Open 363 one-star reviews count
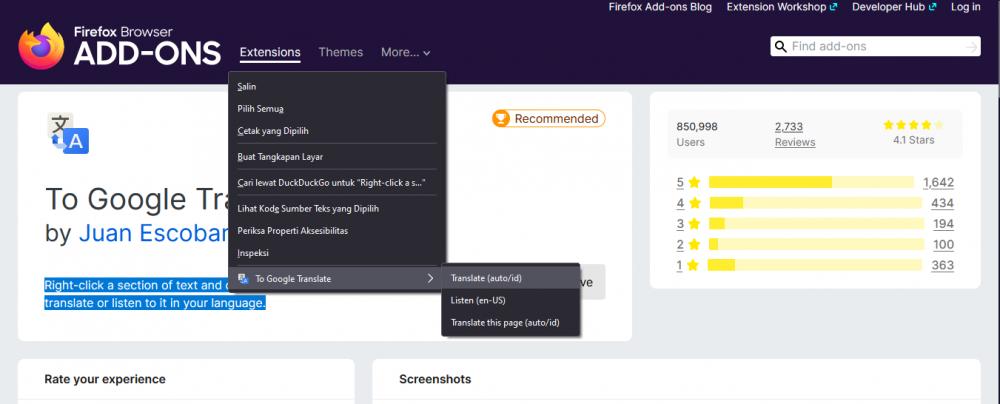 click(x=942, y=265)
